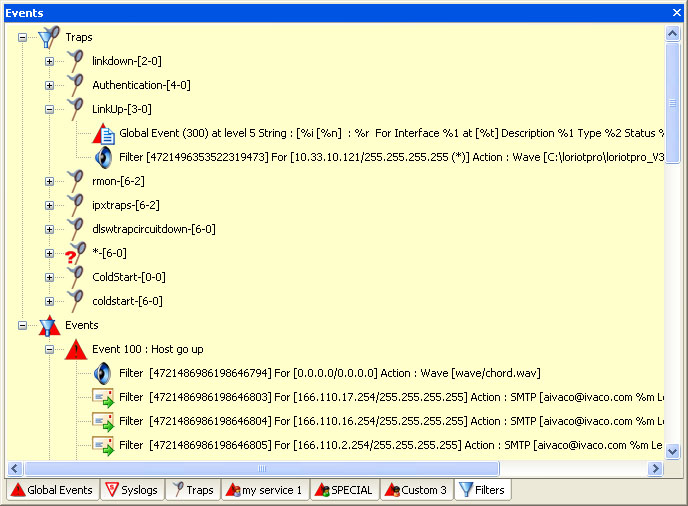Select the my service 1 tab
Screen dimensions: 688x506
tap(263, 490)
